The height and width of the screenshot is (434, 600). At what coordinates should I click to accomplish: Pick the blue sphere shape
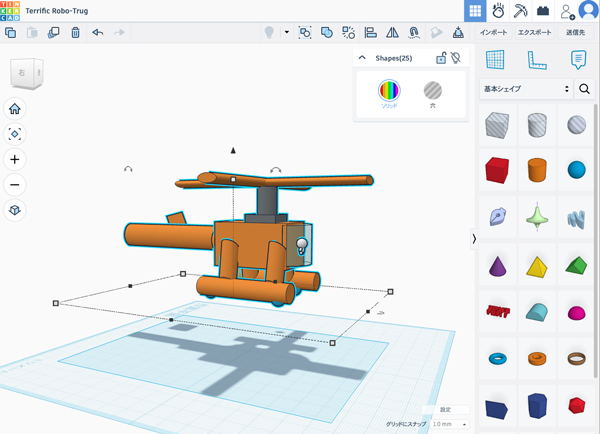pos(577,170)
